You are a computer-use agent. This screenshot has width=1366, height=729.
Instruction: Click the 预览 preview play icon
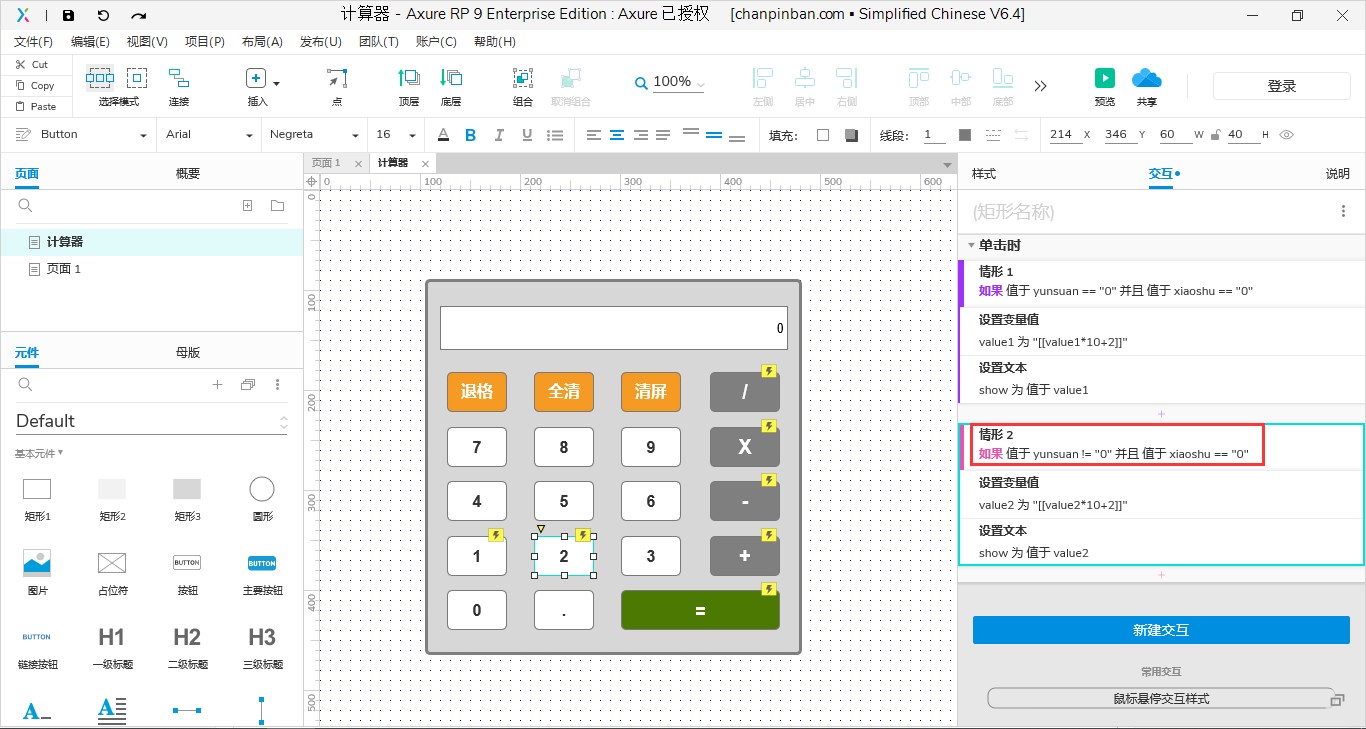1105,78
